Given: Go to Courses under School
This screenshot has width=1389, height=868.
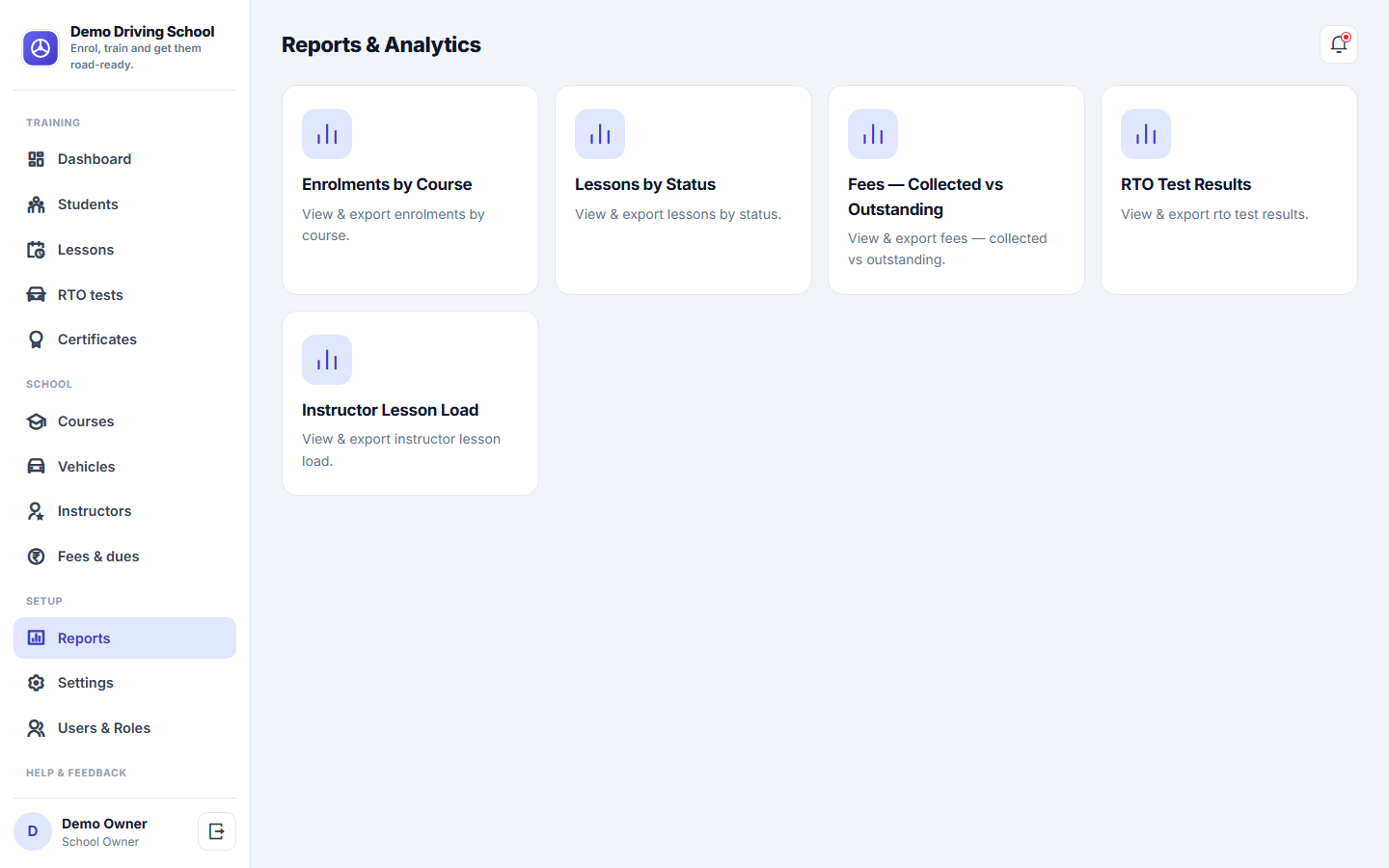Looking at the screenshot, I should (124, 421).
